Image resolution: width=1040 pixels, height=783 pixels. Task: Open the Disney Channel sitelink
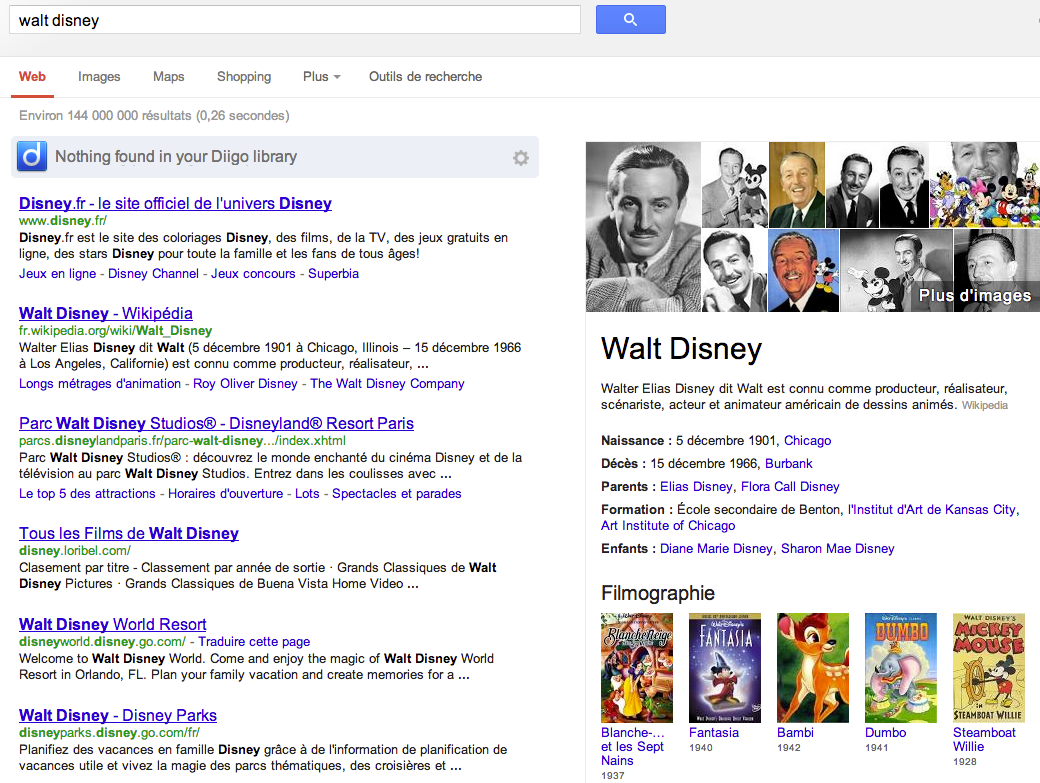pos(153,274)
